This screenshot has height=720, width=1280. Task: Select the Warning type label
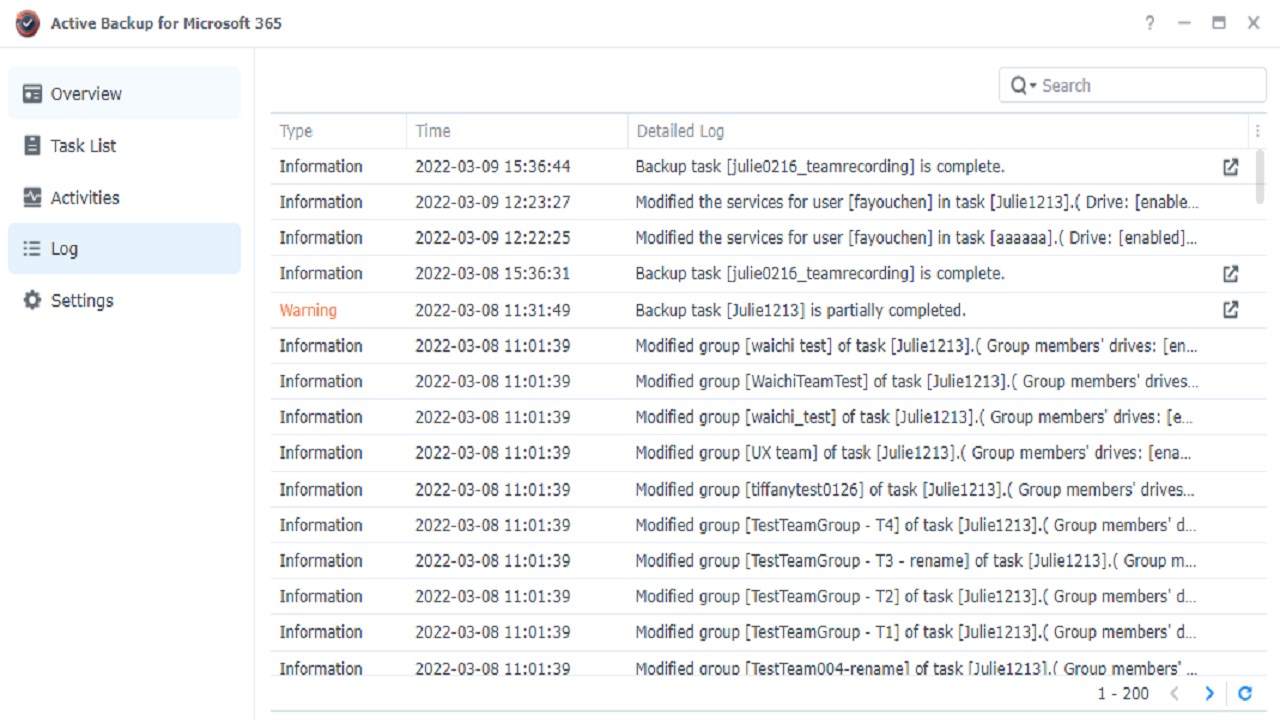click(x=308, y=310)
